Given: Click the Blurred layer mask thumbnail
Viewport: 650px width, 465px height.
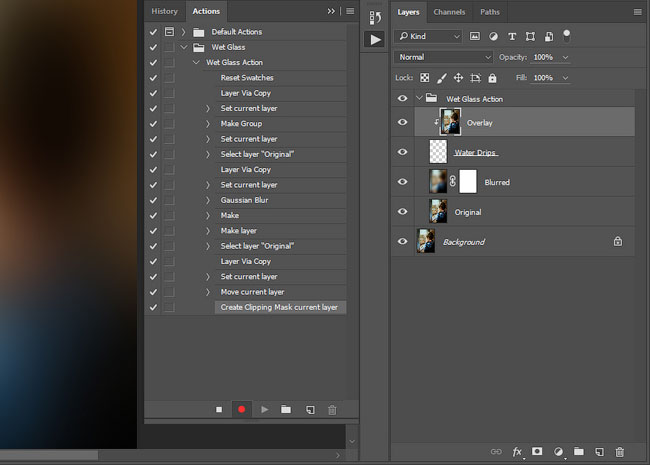Looking at the screenshot, I should (468, 182).
